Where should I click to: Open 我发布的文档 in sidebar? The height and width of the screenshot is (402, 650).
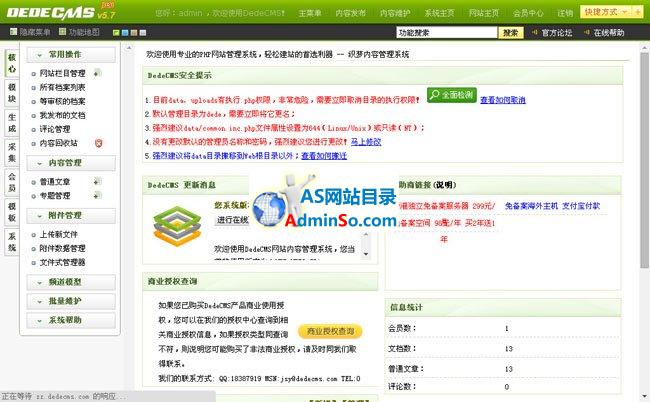point(62,115)
